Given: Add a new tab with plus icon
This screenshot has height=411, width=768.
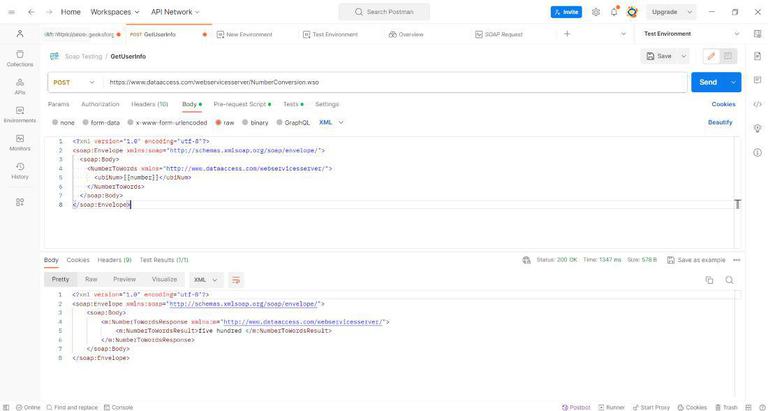Looking at the screenshot, I should point(567,34).
